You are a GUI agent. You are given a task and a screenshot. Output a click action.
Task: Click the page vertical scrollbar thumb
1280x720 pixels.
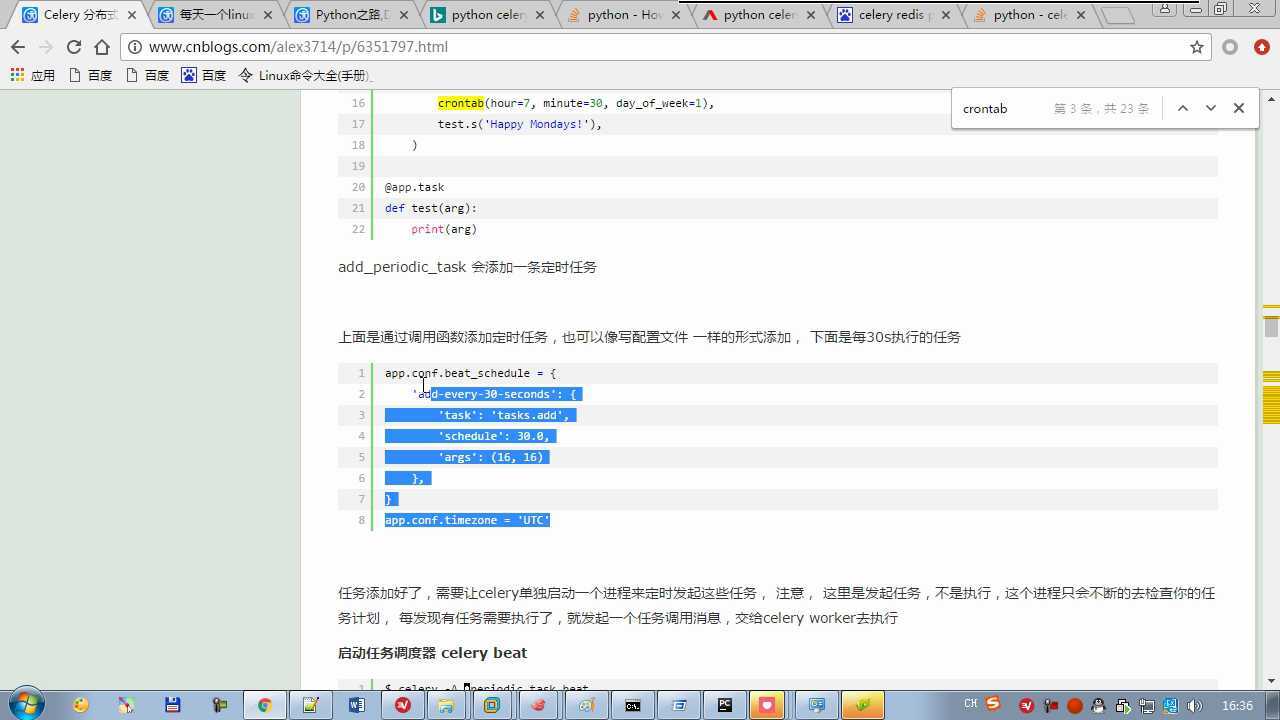pos(1272,327)
